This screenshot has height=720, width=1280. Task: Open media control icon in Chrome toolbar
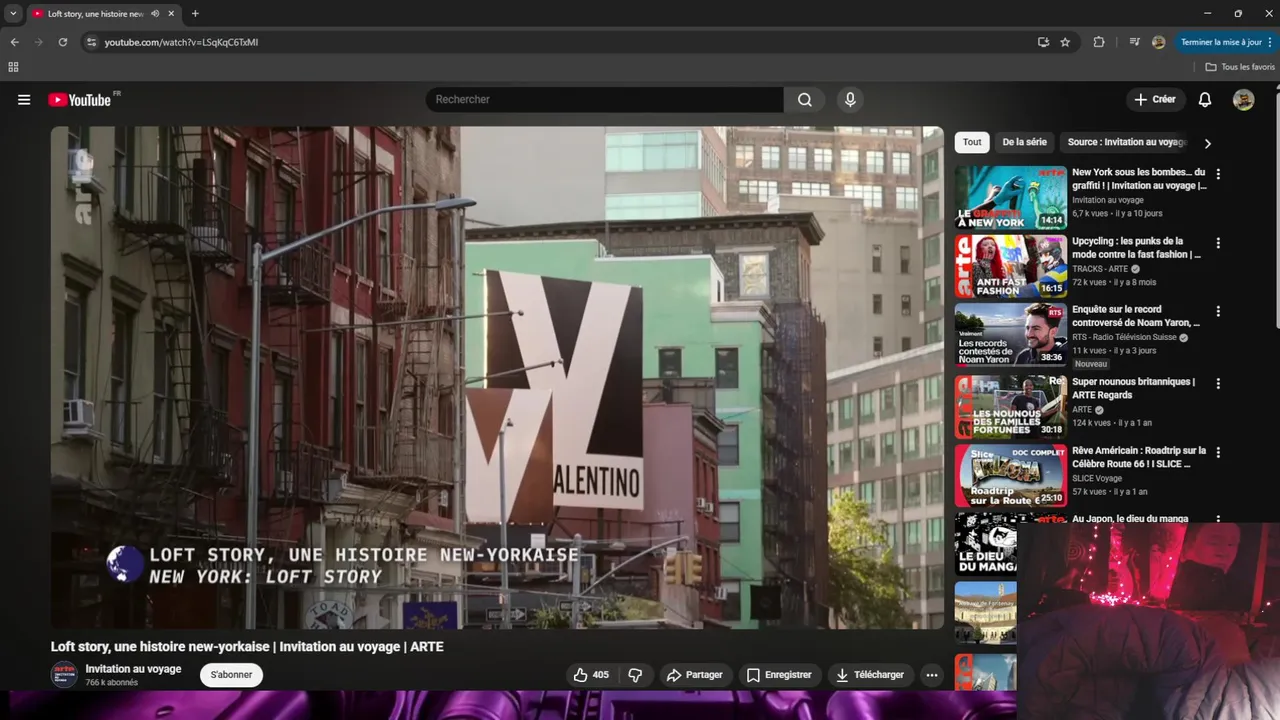coord(1134,42)
